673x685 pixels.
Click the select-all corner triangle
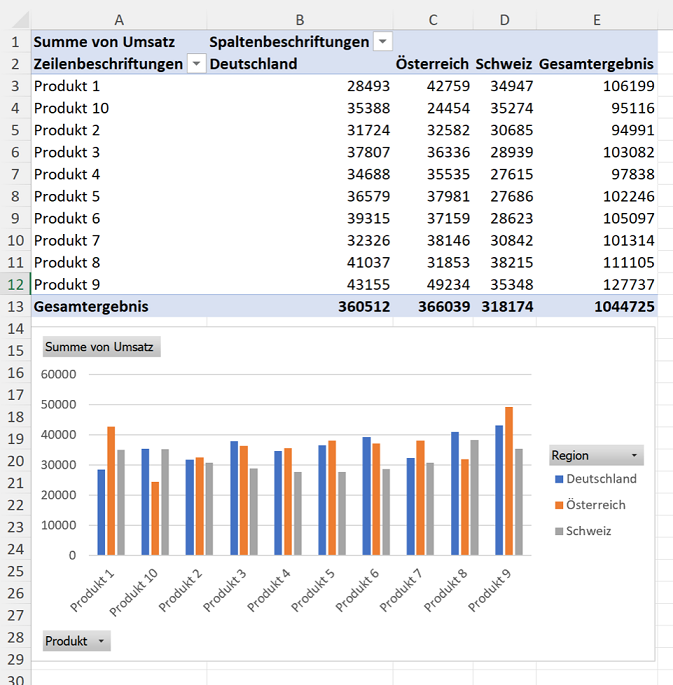tap(19, 20)
